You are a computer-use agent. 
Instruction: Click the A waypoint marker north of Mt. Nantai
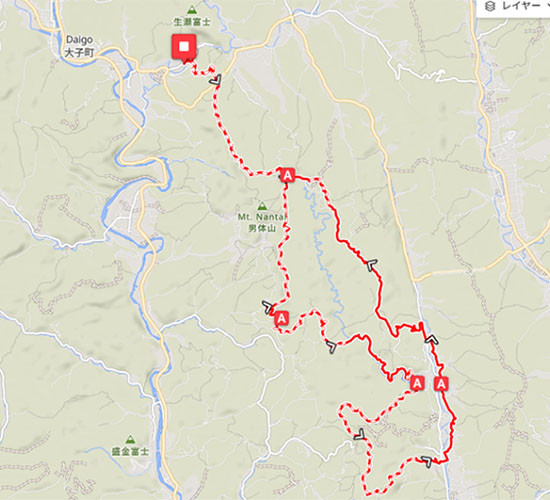click(288, 175)
